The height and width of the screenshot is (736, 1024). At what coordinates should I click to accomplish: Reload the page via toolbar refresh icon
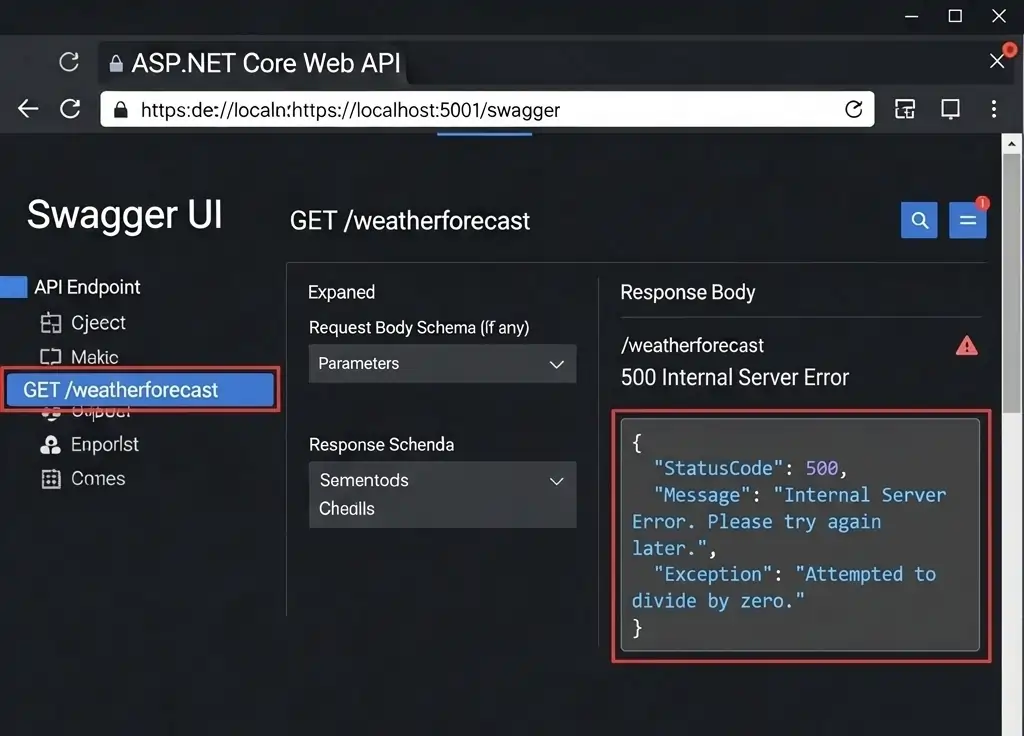[70, 108]
